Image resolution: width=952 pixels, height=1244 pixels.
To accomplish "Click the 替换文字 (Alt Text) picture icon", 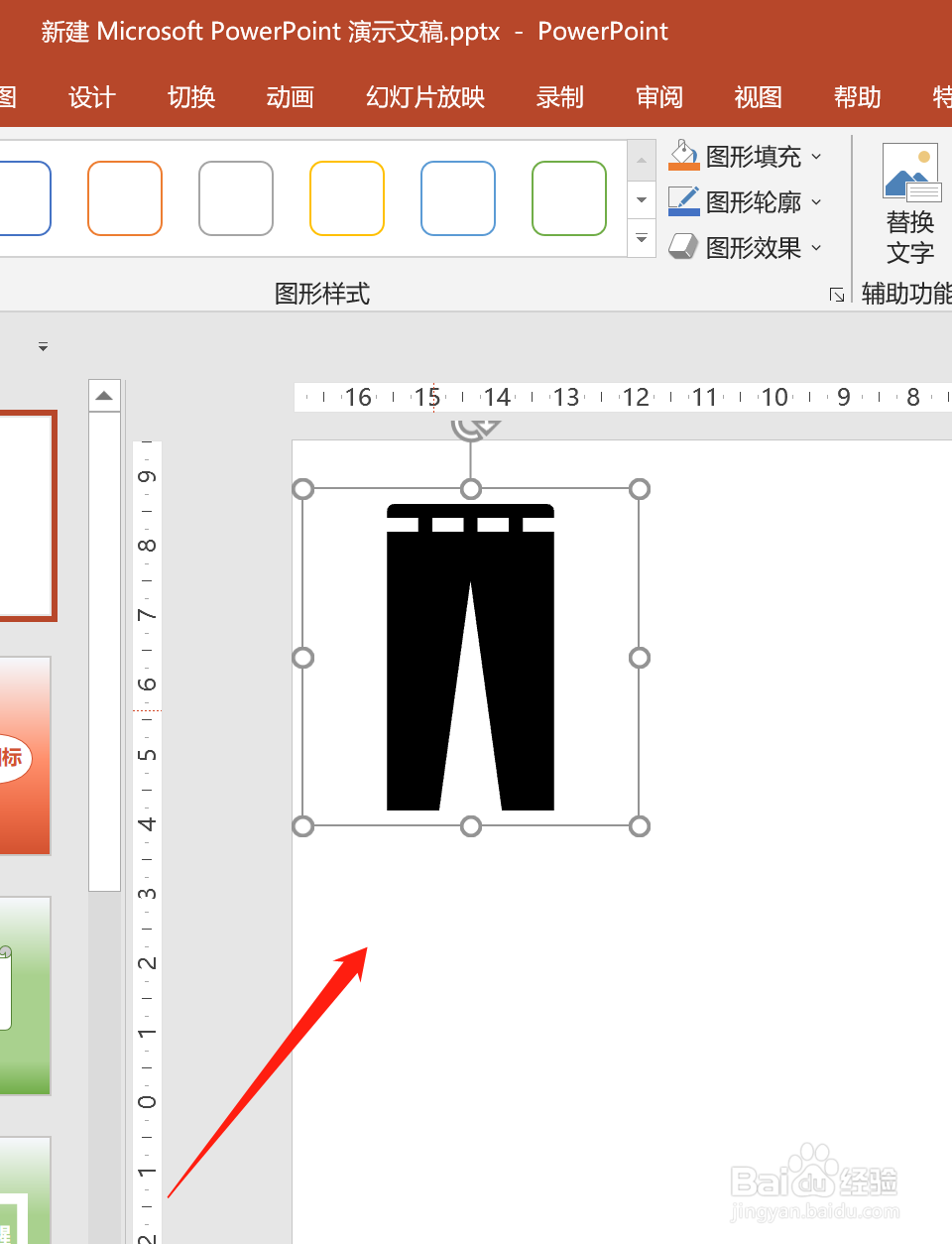I will (x=909, y=171).
